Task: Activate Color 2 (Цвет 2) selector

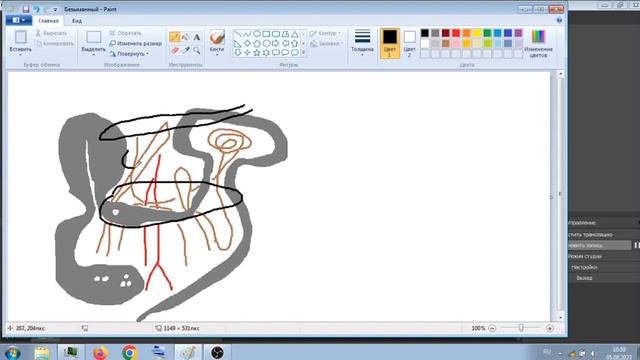Action: click(409, 43)
